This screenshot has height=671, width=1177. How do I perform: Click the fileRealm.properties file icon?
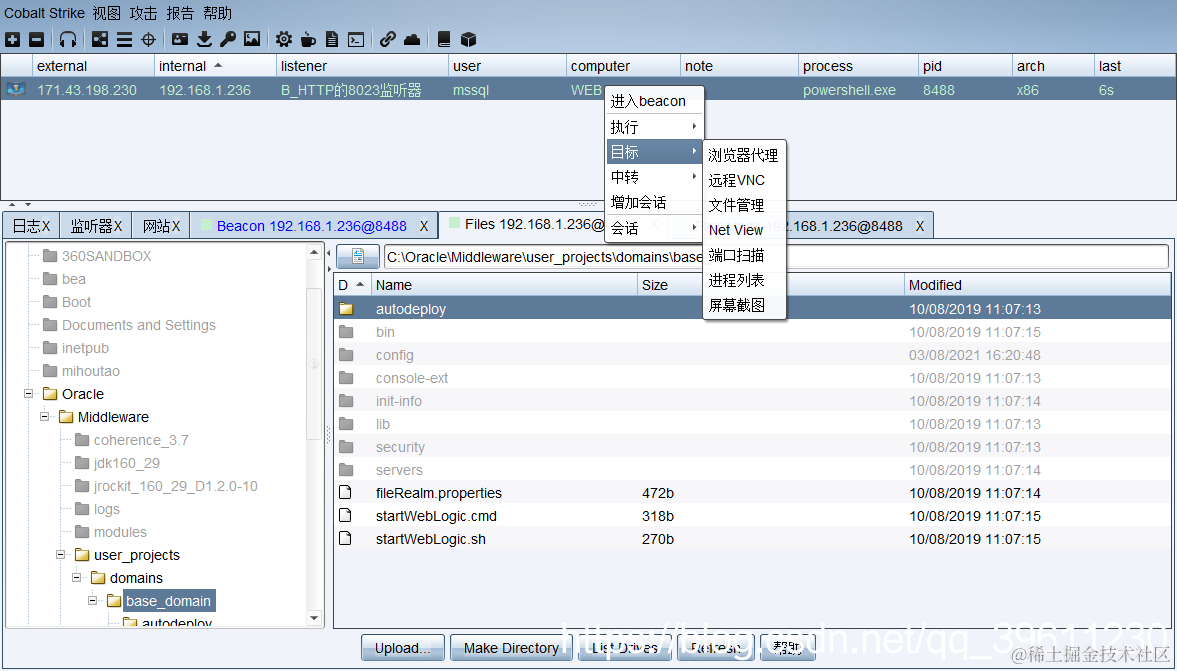coord(345,493)
